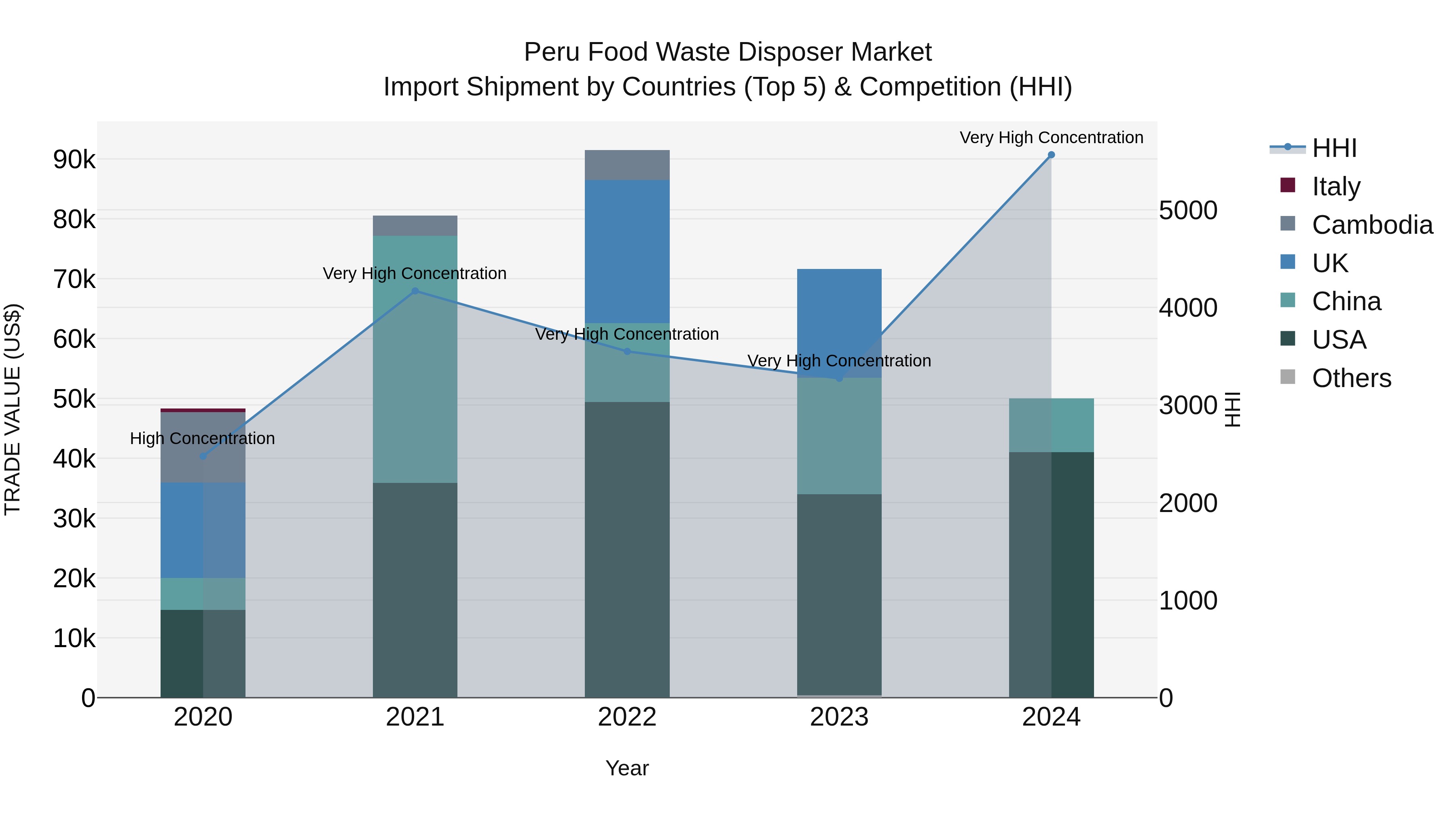Screen dimensions: 1456x819
Task: Click the USA dark green legend swatch
Action: point(1288,339)
